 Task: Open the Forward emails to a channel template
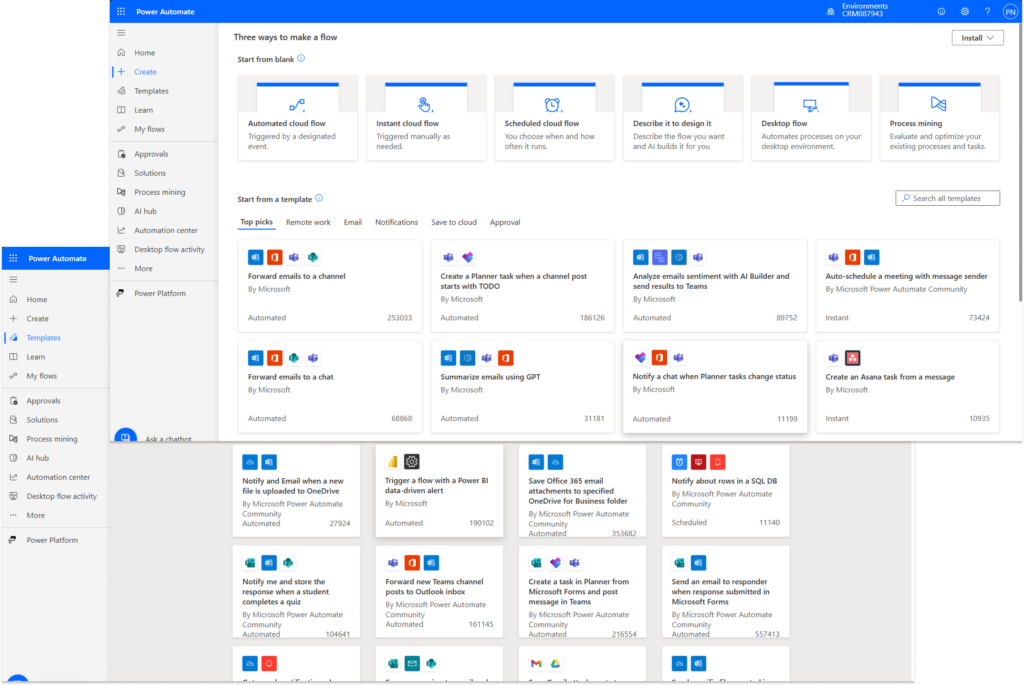point(330,285)
